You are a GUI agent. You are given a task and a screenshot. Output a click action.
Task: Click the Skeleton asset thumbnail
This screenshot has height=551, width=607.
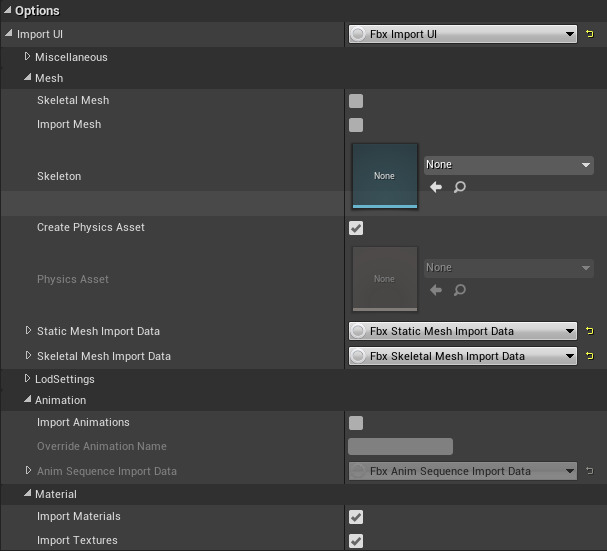coord(384,176)
